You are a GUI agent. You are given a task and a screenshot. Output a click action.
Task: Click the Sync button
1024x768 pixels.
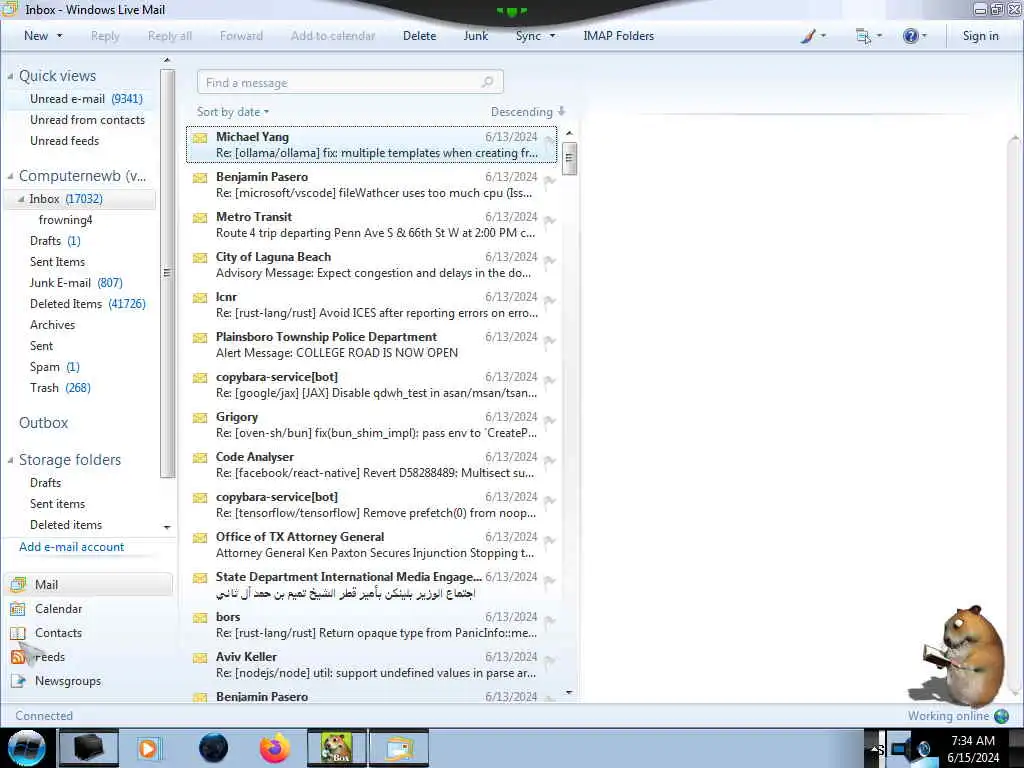pyautogui.click(x=528, y=36)
